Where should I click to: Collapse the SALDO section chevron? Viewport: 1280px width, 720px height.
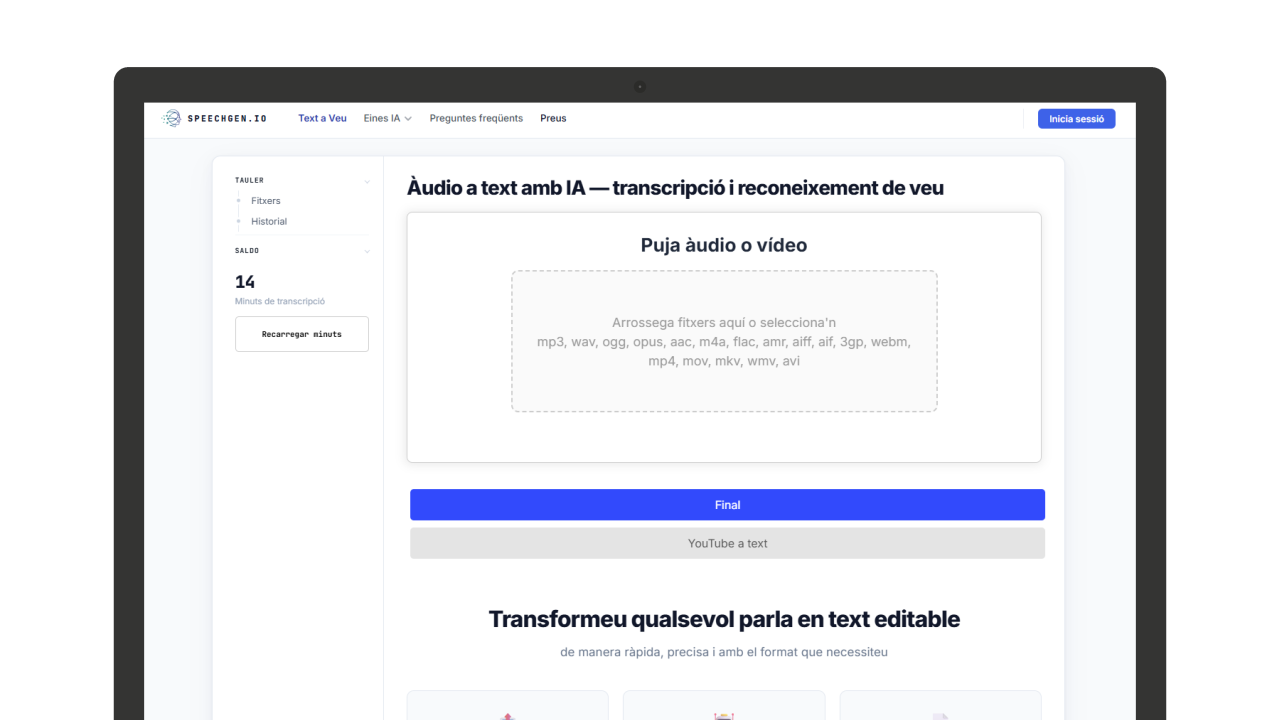pyautogui.click(x=367, y=251)
